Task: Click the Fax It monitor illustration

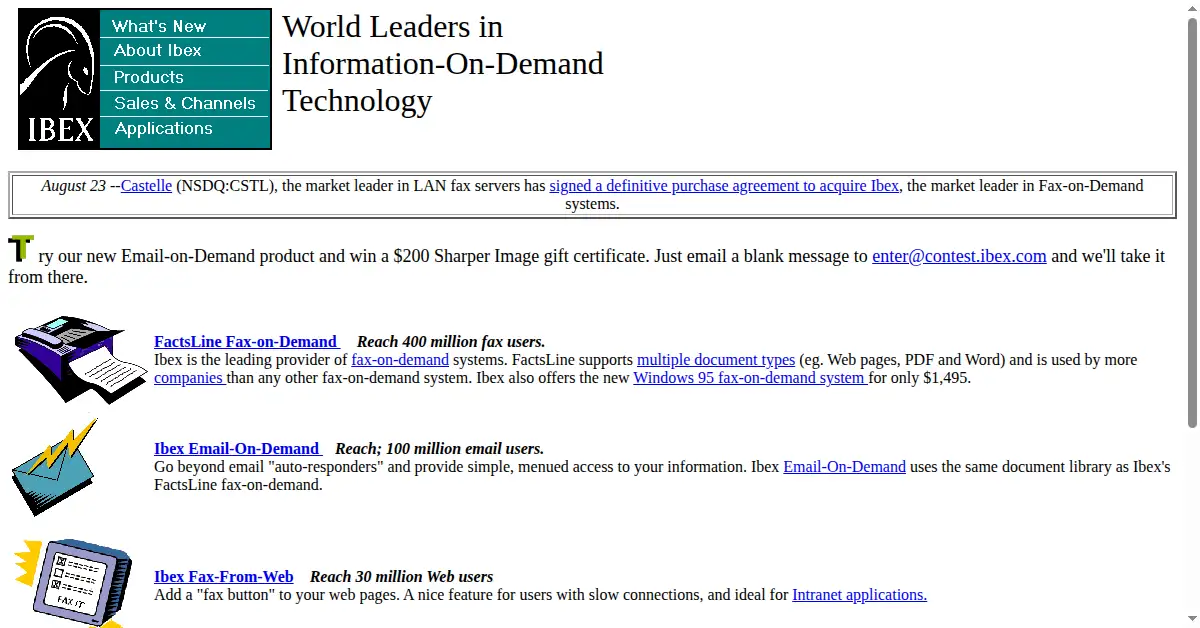Action: (72, 583)
